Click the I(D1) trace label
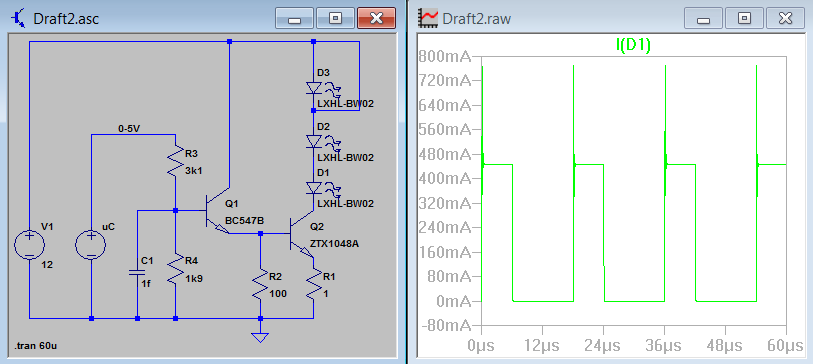 (633, 46)
